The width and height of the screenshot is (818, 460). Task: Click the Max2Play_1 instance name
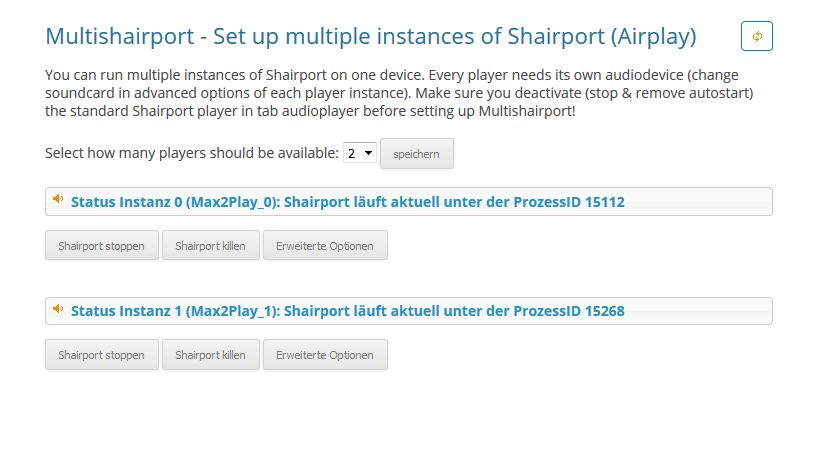point(233,311)
